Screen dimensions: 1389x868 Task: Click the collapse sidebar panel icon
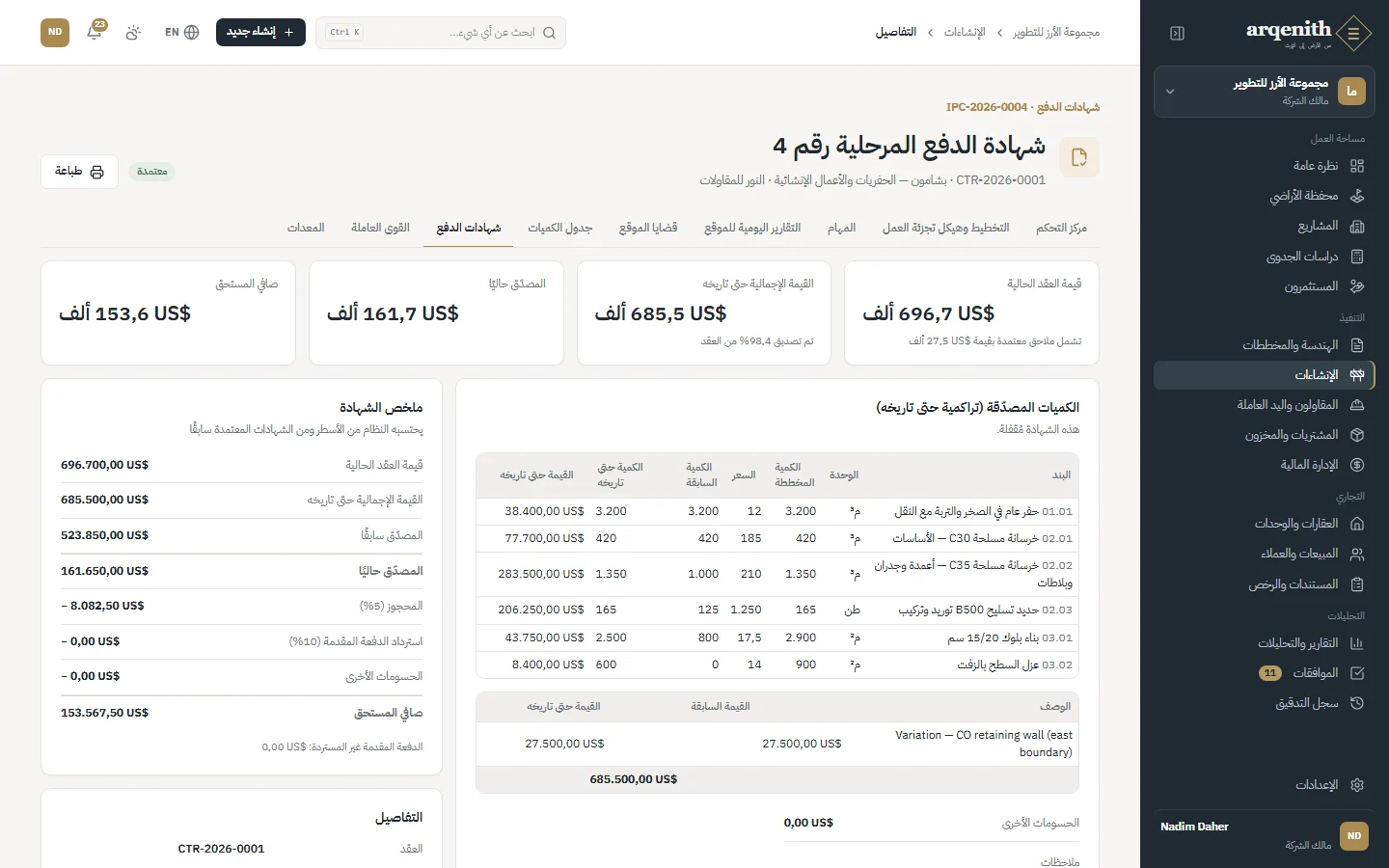pos(1177,33)
